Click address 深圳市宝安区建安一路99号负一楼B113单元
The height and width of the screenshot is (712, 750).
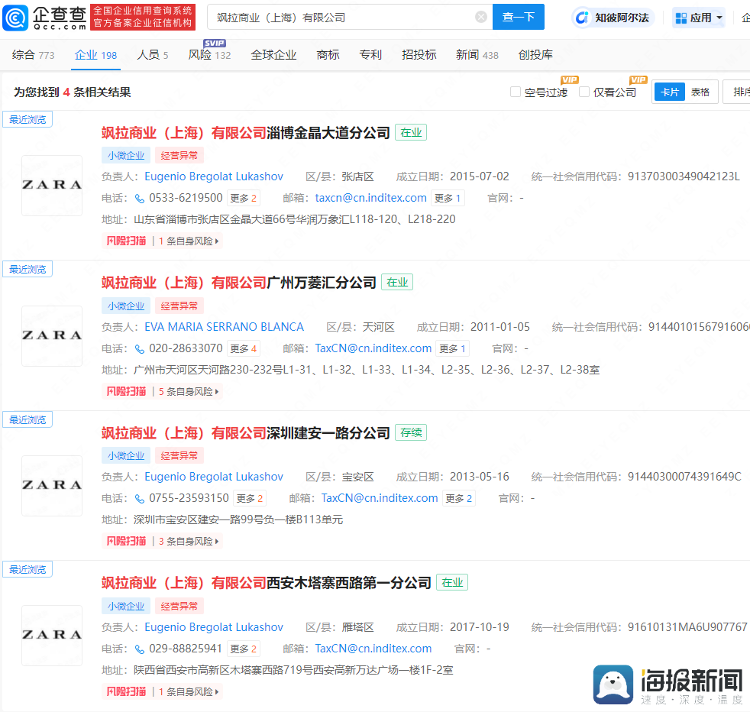click(238, 520)
